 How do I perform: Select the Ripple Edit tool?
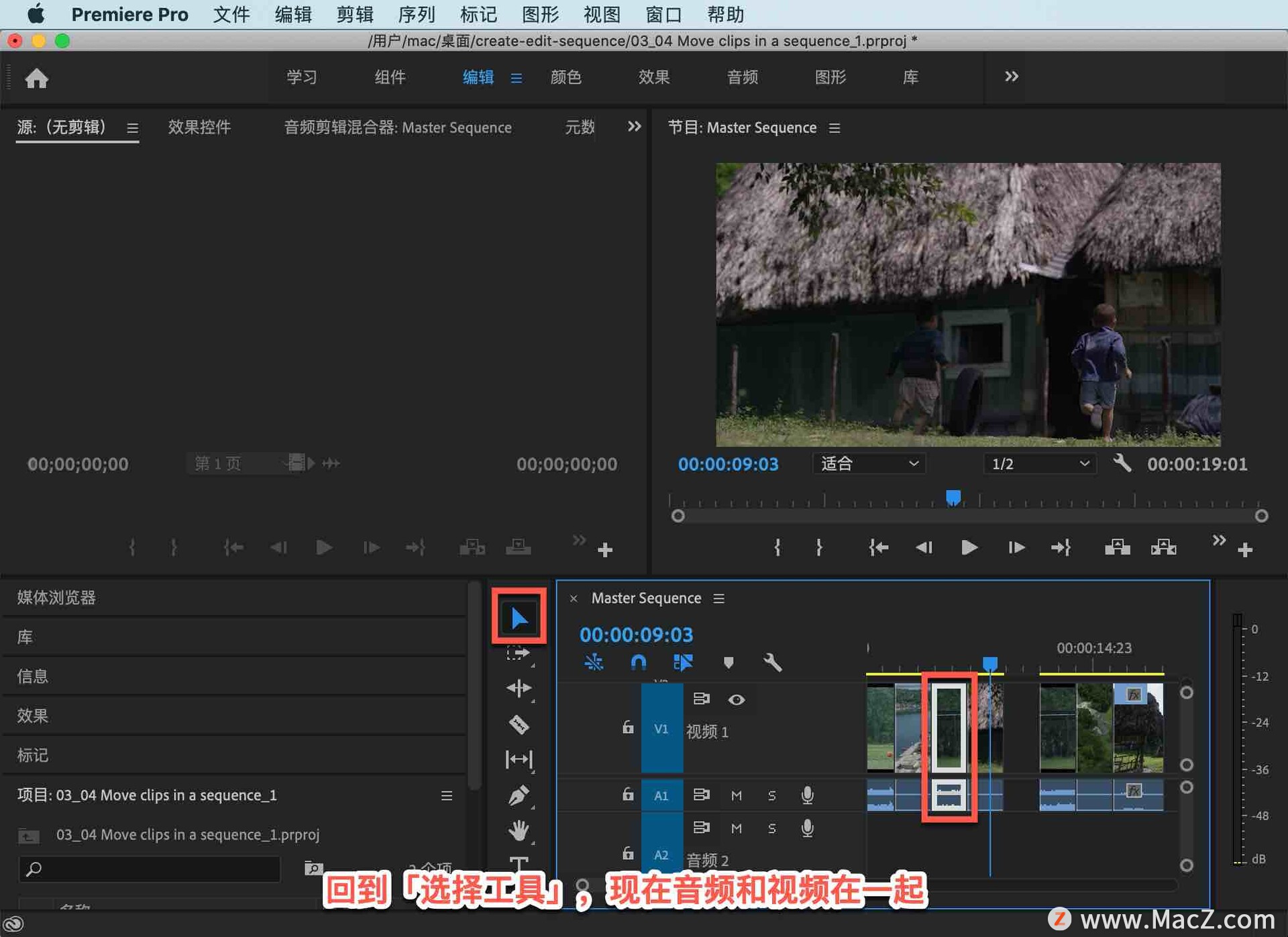point(519,688)
